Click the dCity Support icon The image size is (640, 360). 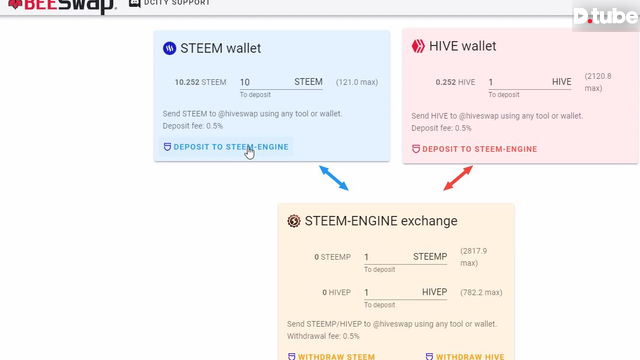135,3
